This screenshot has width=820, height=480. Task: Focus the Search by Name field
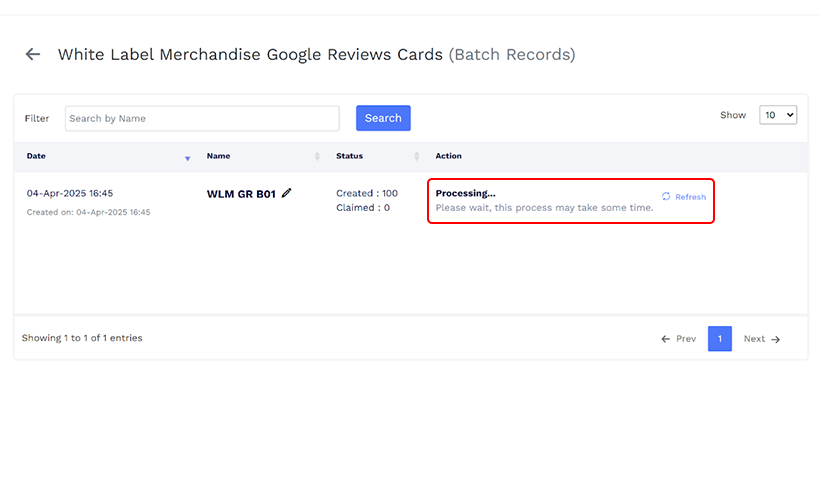pos(202,118)
